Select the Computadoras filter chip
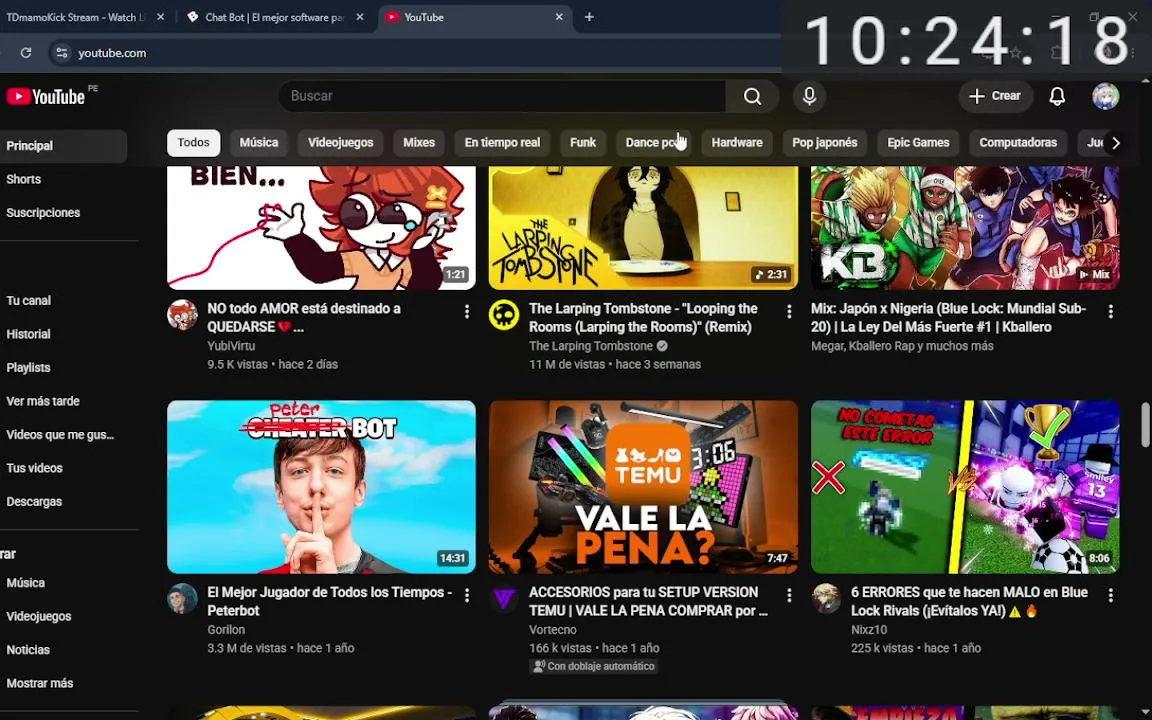The width and height of the screenshot is (1152, 720). click(x=1018, y=143)
